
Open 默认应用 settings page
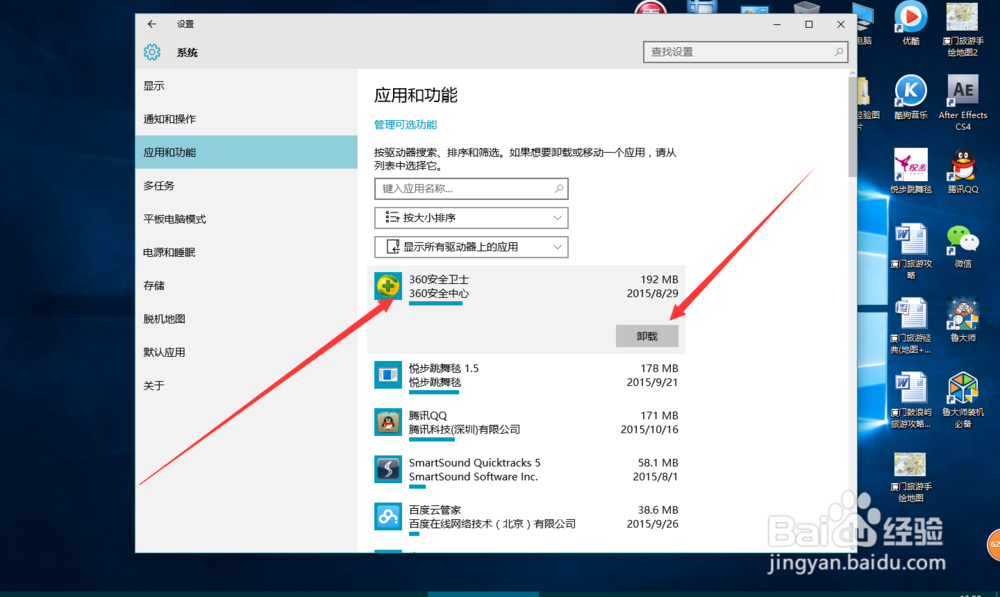tap(246, 352)
